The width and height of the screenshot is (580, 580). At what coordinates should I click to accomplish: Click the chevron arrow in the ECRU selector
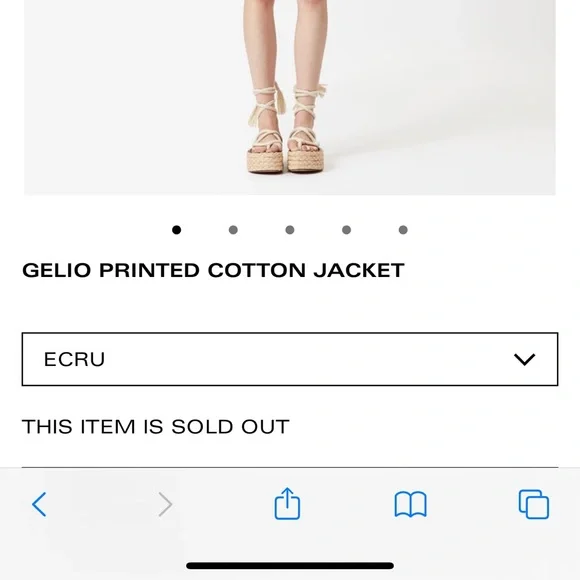point(525,360)
